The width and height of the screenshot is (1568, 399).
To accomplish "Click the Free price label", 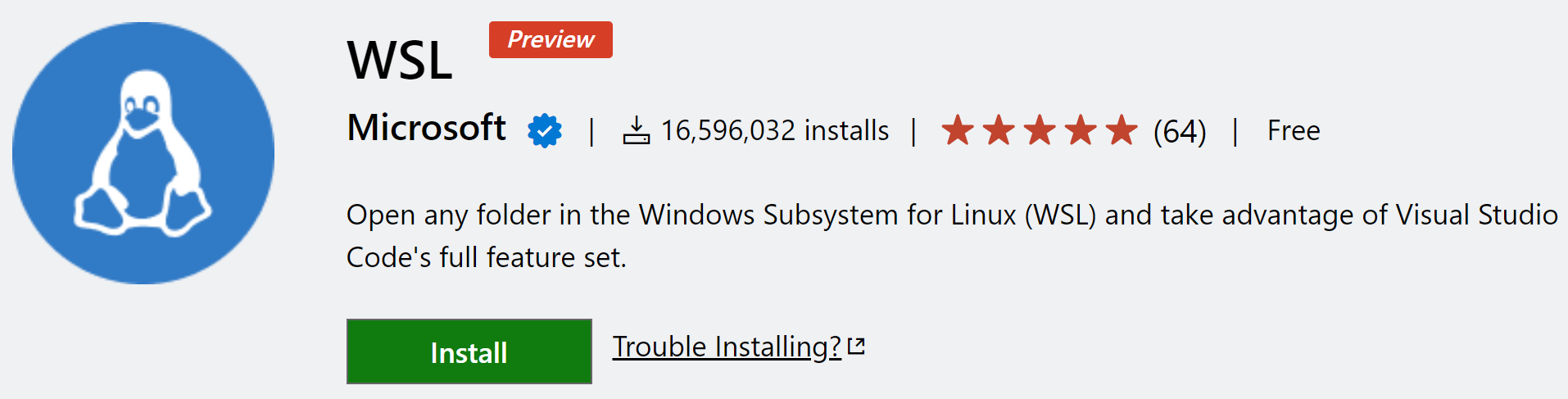I will [x=1294, y=130].
